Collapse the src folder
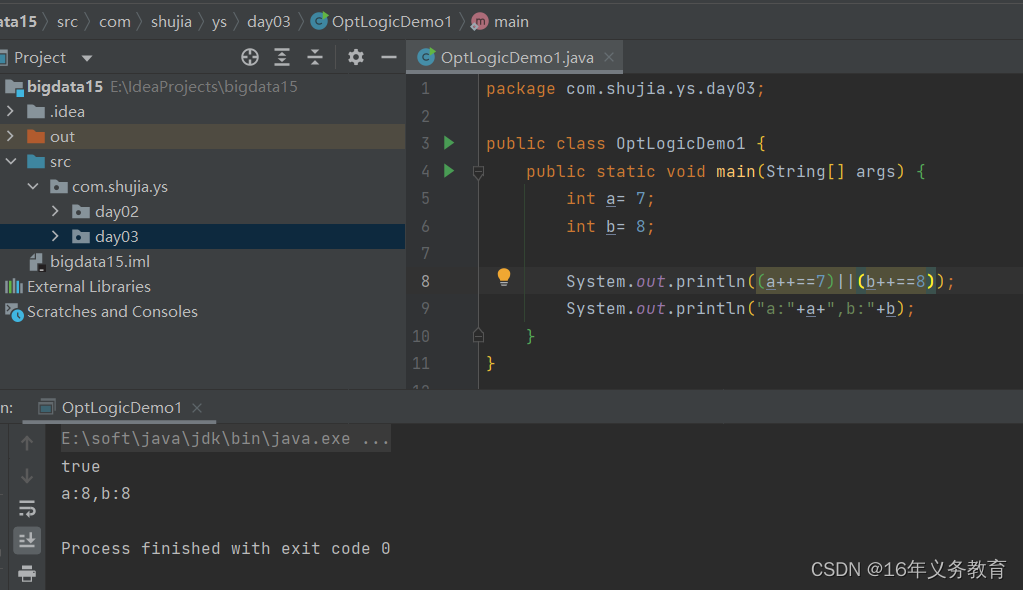Viewport: 1023px width, 590px height. tap(11, 161)
